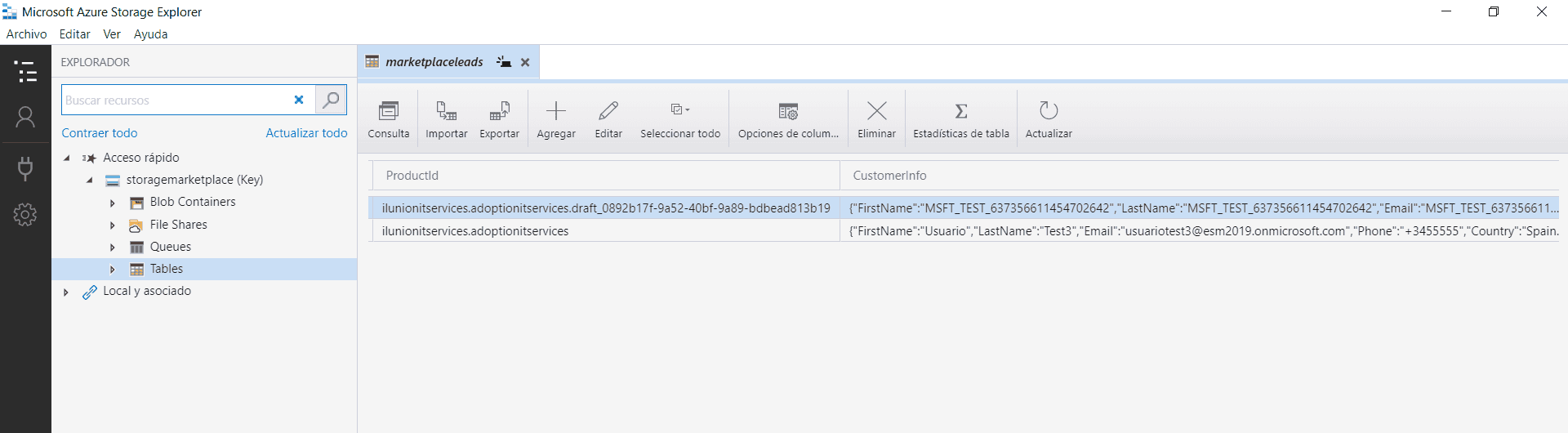Expand the Local y asociado node
Image resolution: width=1568 pixels, height=433 pixels.
click(x=66, y=292)
